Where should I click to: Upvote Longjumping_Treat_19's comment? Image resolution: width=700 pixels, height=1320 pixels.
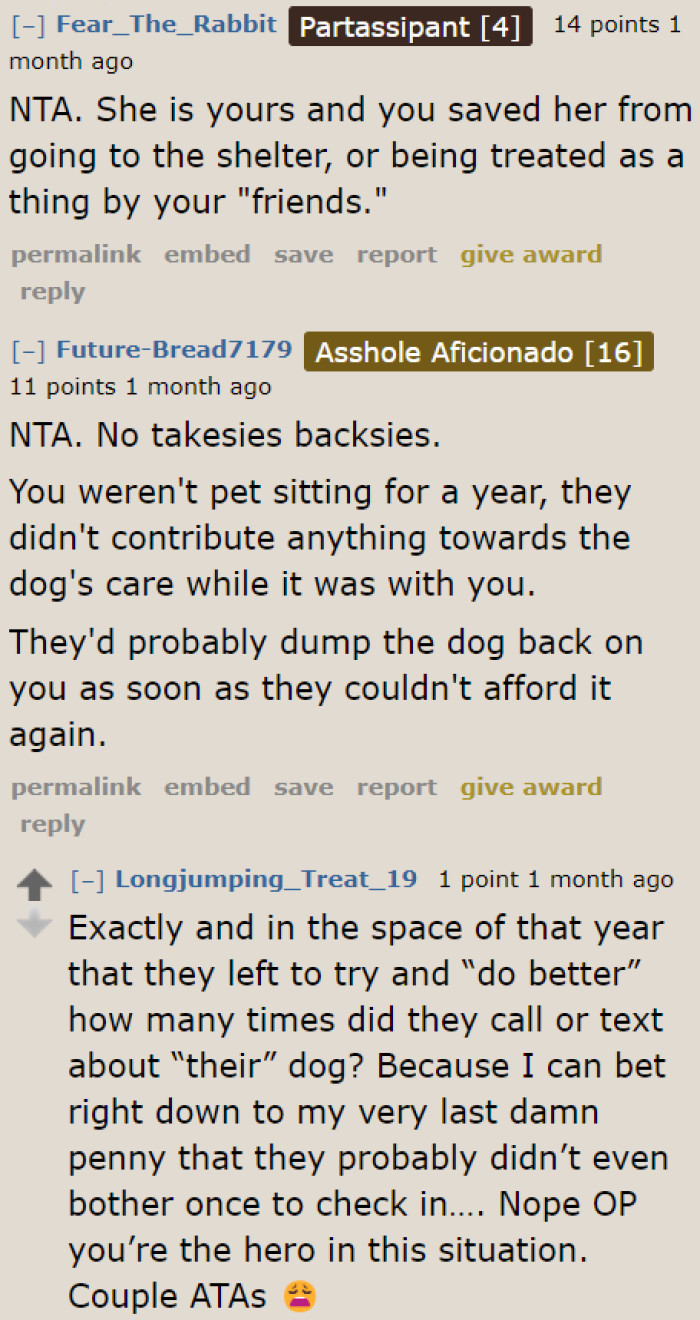[35, 882]
